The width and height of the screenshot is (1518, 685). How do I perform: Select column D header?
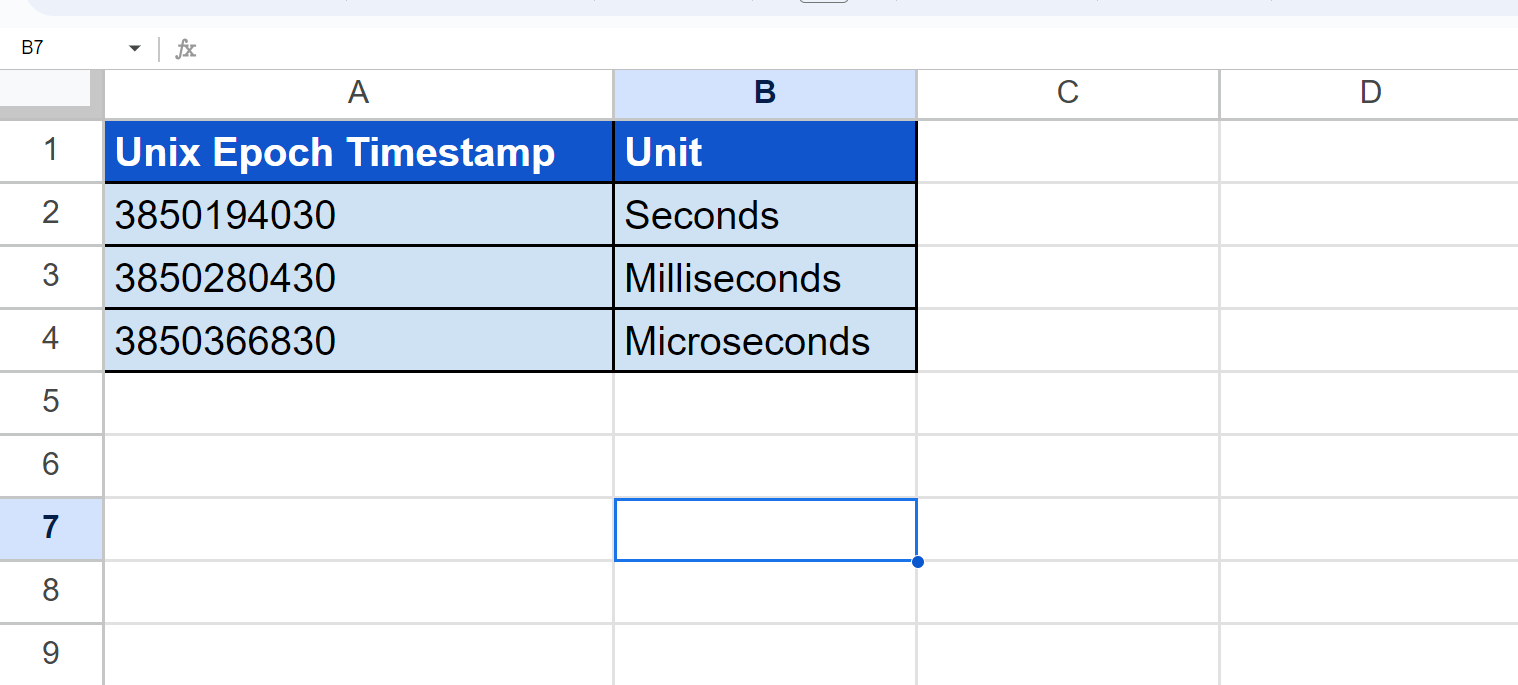1369,93
